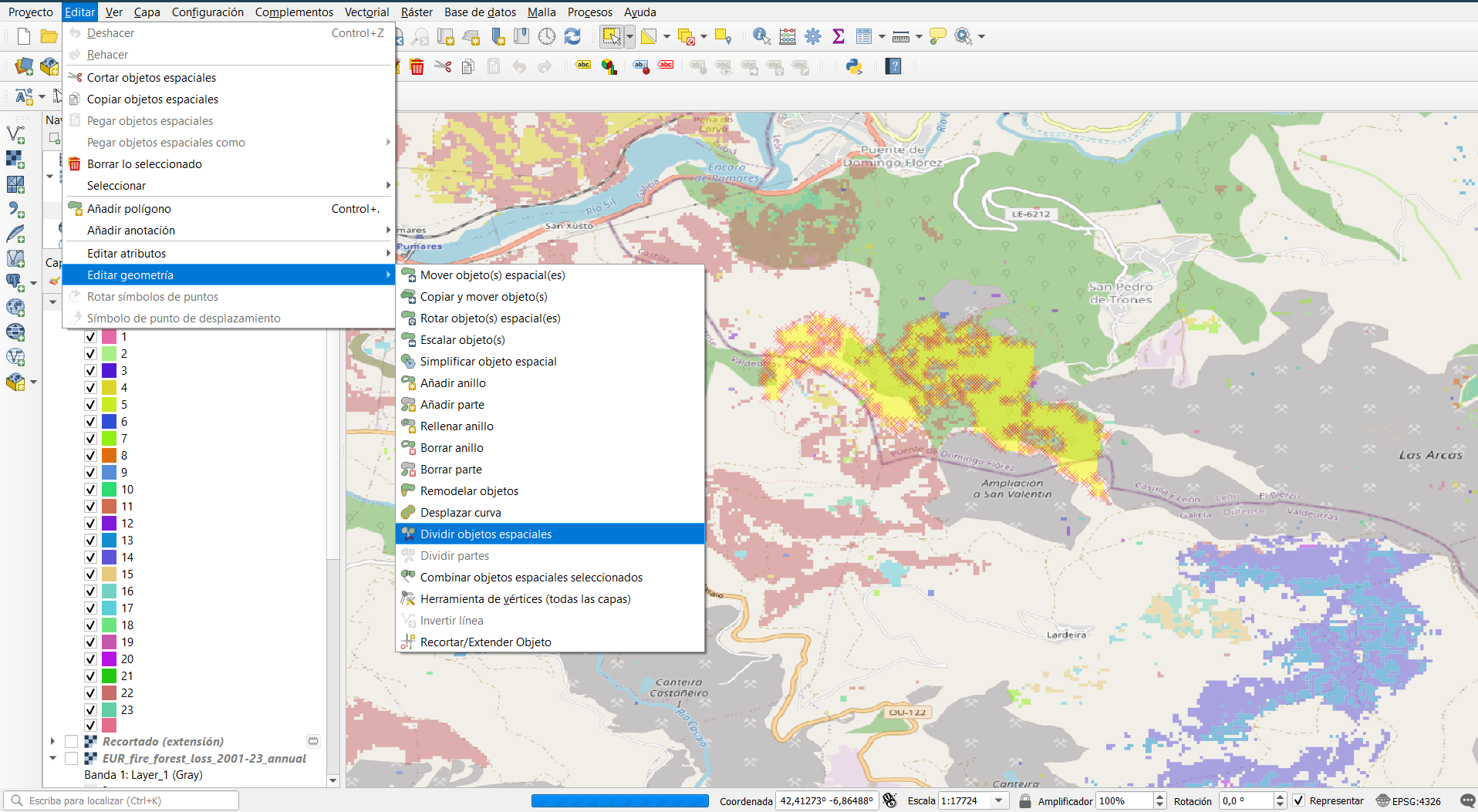Open the Processing toolbox gear icon
The height and width of the screenshot is (812, 1478).
click(813, 36)
